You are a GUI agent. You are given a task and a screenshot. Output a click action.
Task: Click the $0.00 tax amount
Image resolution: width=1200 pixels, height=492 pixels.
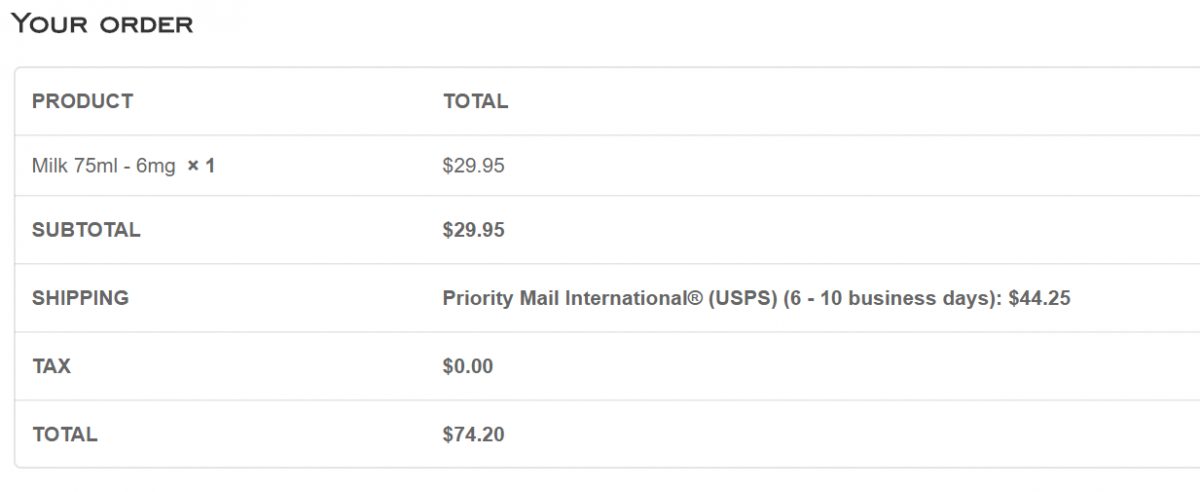pos(468,366)
